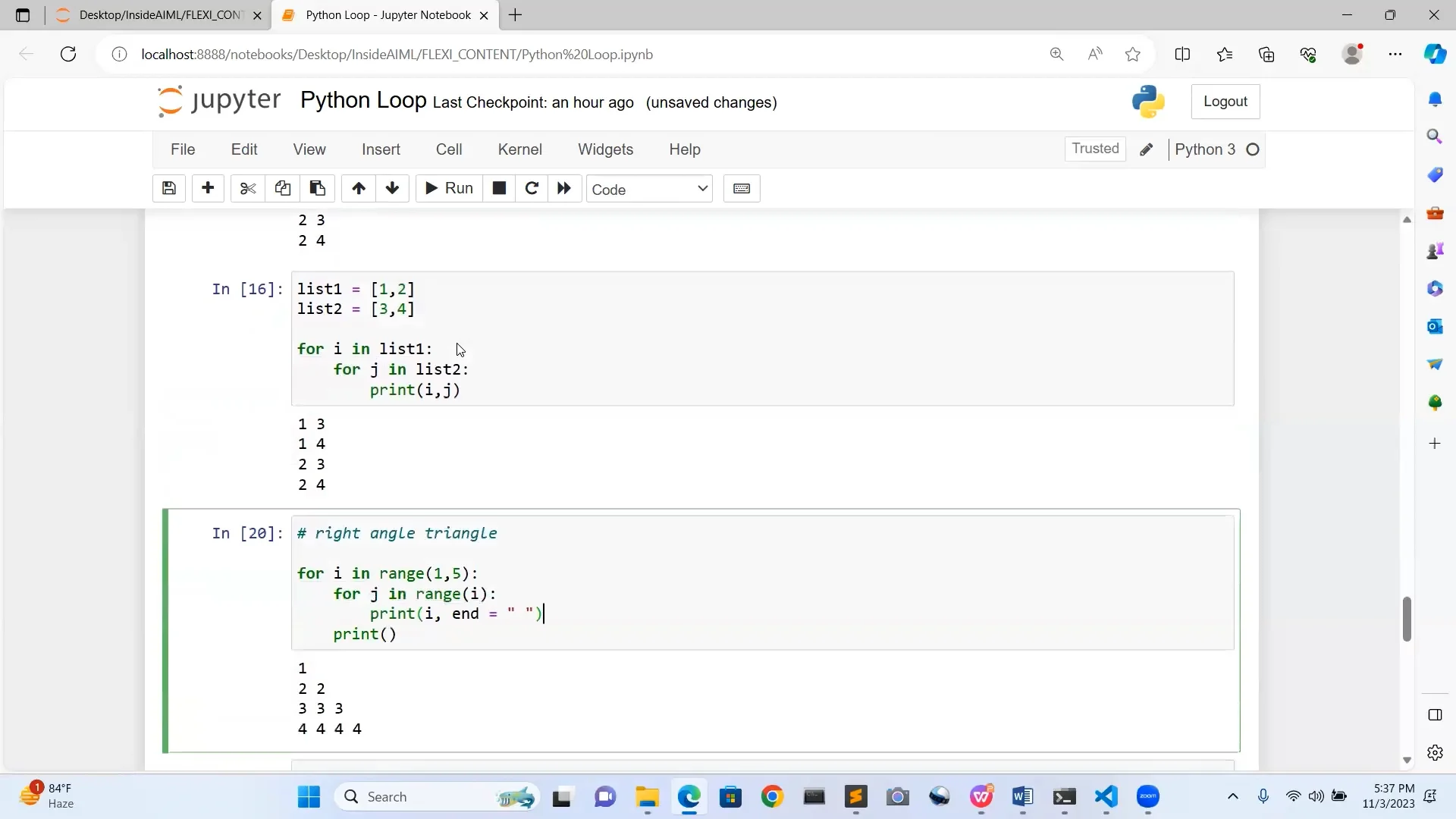Move selected cell up arrow
The height and width of the screenshot is (819, 1456).
(359, 189)
